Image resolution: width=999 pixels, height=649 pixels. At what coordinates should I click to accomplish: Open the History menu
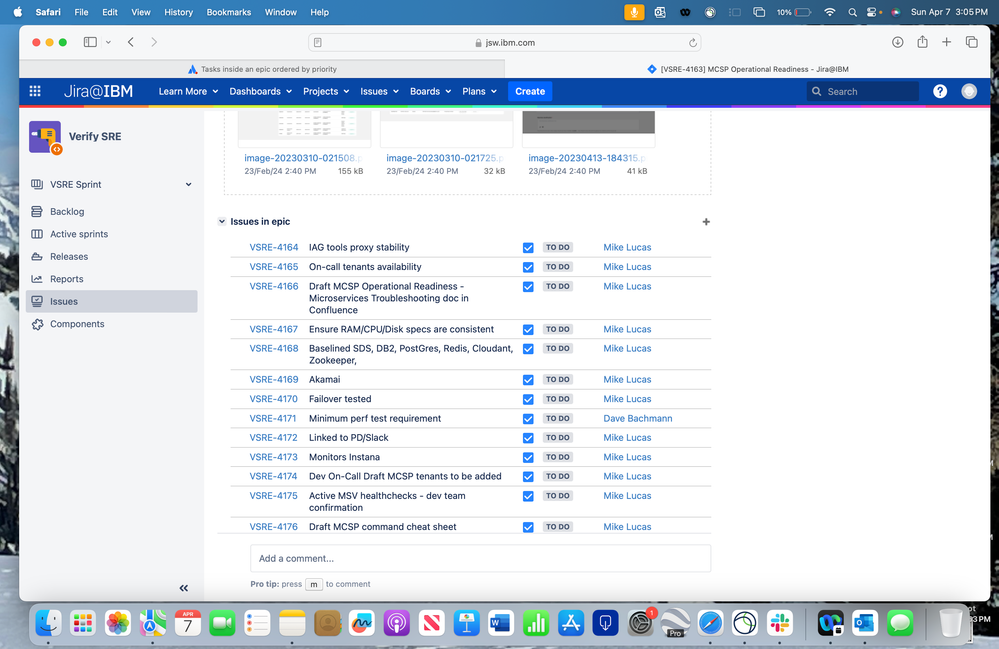click(x=178, y=12)
